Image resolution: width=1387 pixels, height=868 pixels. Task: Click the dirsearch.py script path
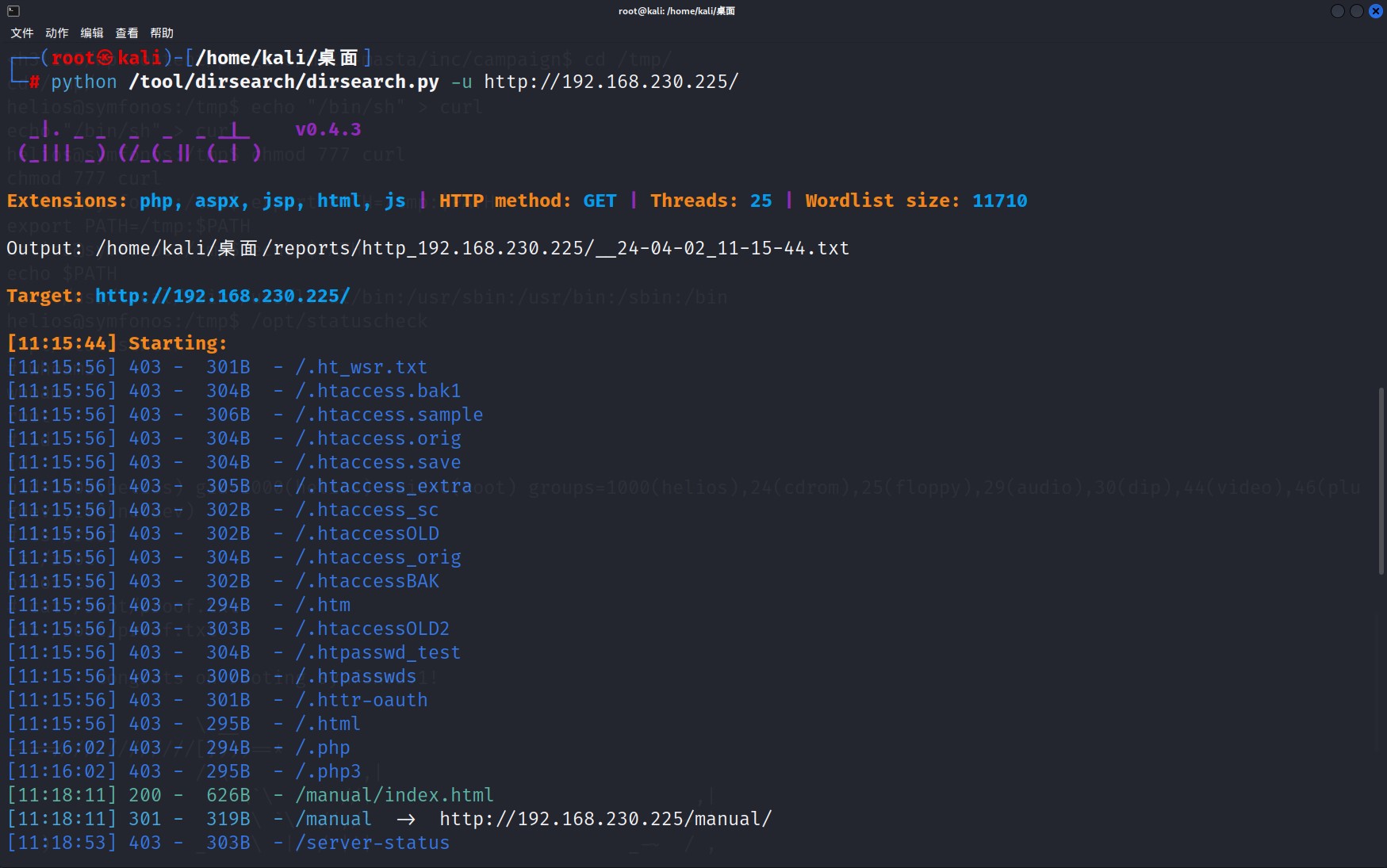tap(283, 82)
